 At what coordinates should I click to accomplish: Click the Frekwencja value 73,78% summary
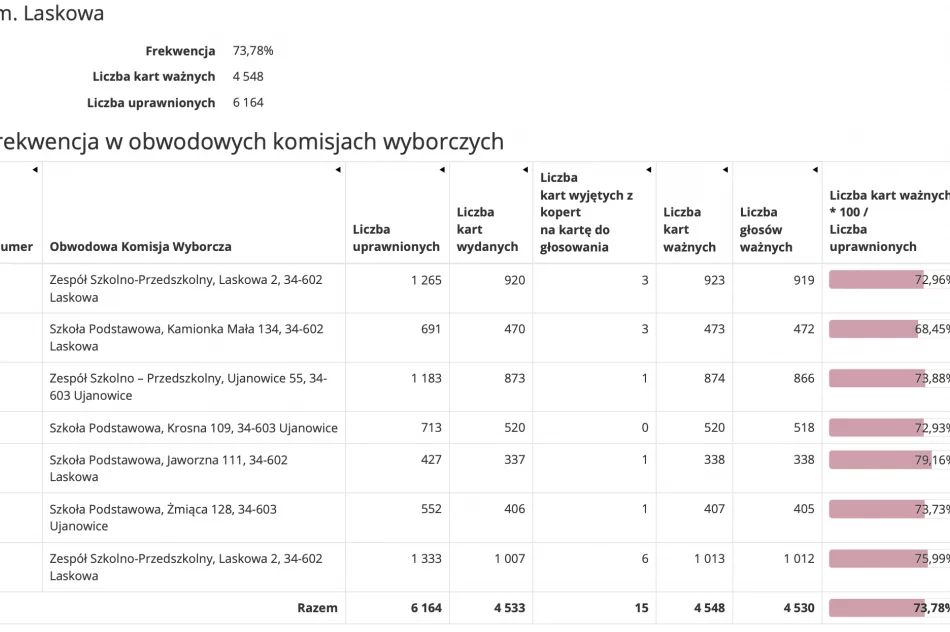253,50
